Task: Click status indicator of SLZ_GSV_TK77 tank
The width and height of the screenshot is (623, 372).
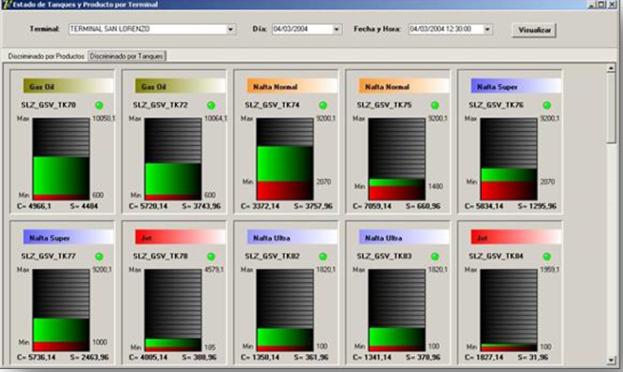Action: point(99,256)
